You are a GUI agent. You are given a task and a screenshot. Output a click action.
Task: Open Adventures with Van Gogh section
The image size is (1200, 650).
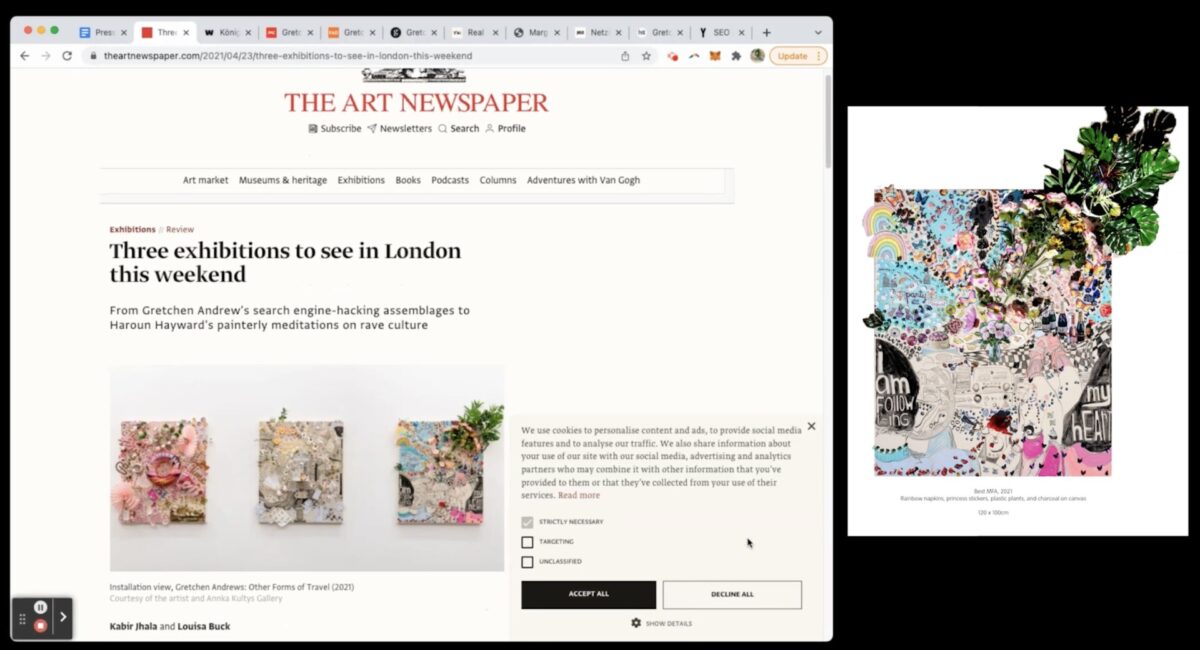584,180
